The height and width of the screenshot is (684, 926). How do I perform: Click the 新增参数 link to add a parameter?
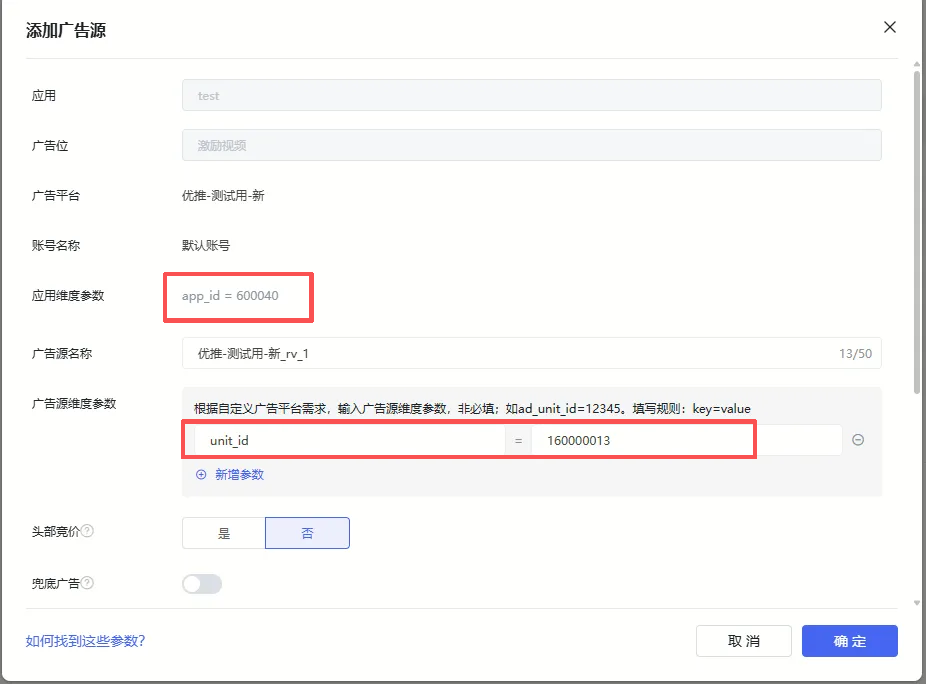[239, 474]
